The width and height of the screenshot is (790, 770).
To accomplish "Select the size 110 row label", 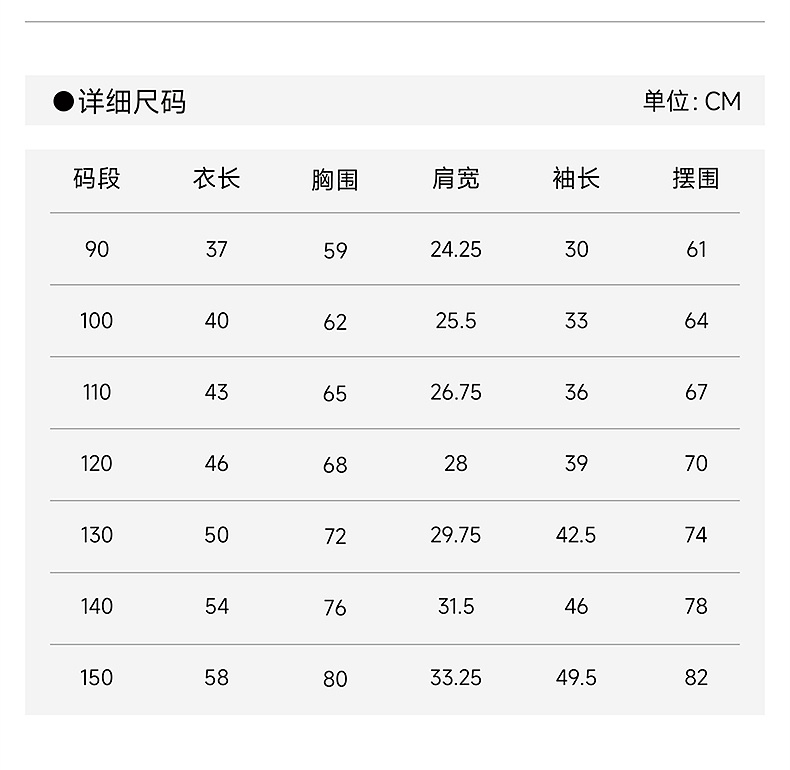I will pyautogui.click(x=97, y=393).
